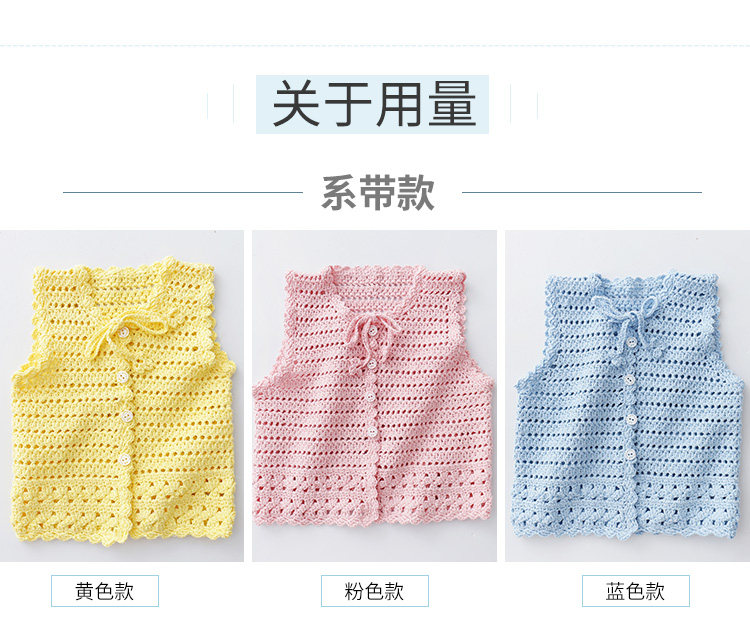Viewport: 750px width, 632px height.
Task: Click the lowest white button on blue vest
Action: pyautogui.click(x=631, y=454)
